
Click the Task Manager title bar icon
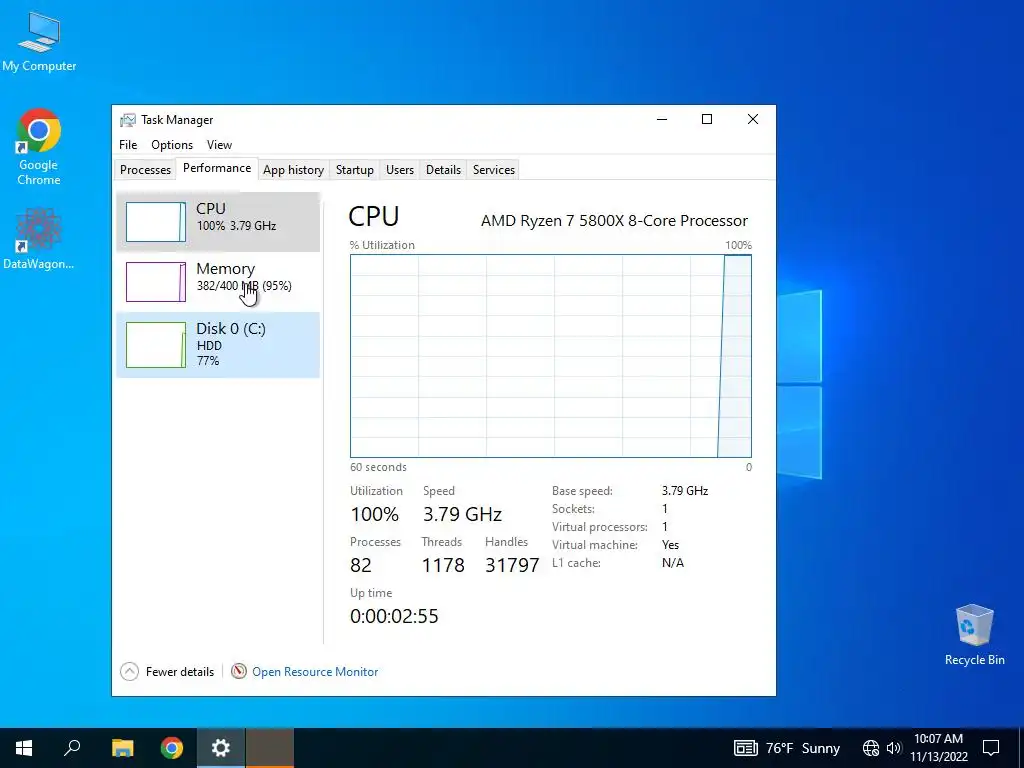pos(128,120)
